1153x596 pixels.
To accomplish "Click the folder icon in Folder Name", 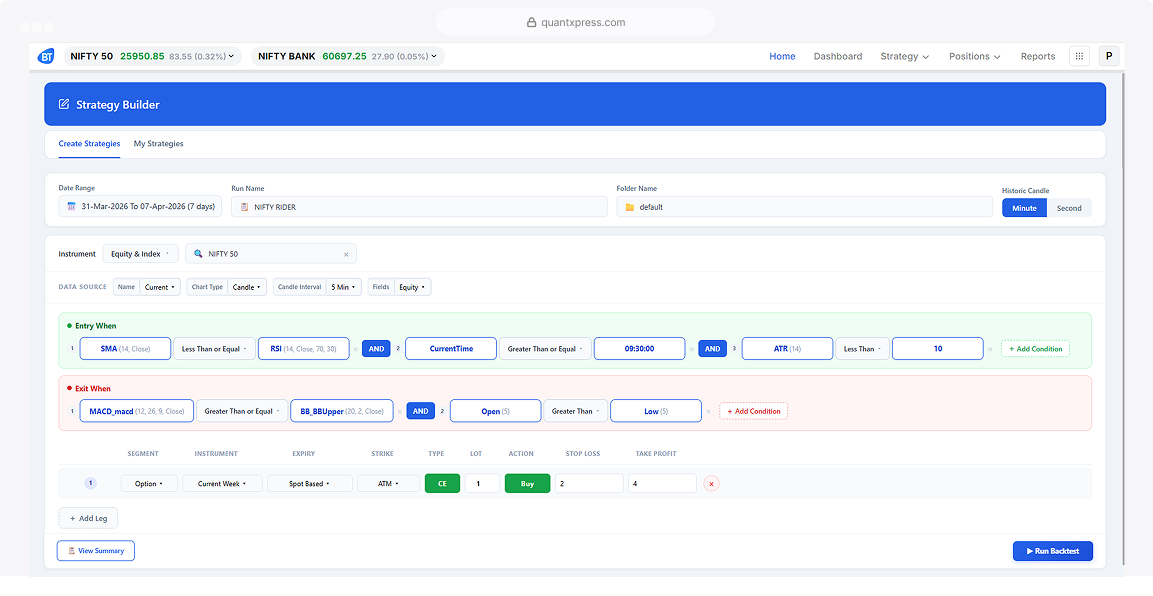I will (x=629, y=207).
